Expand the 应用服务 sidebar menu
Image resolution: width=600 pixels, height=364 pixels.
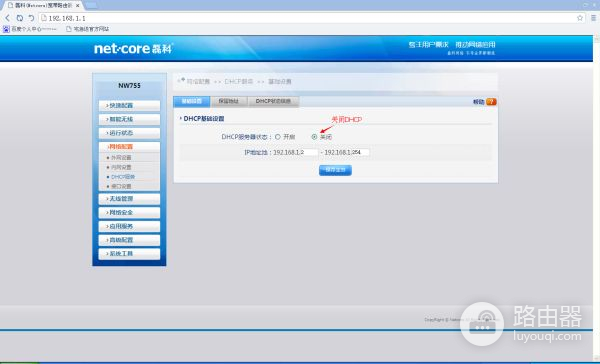click(129, 227)
